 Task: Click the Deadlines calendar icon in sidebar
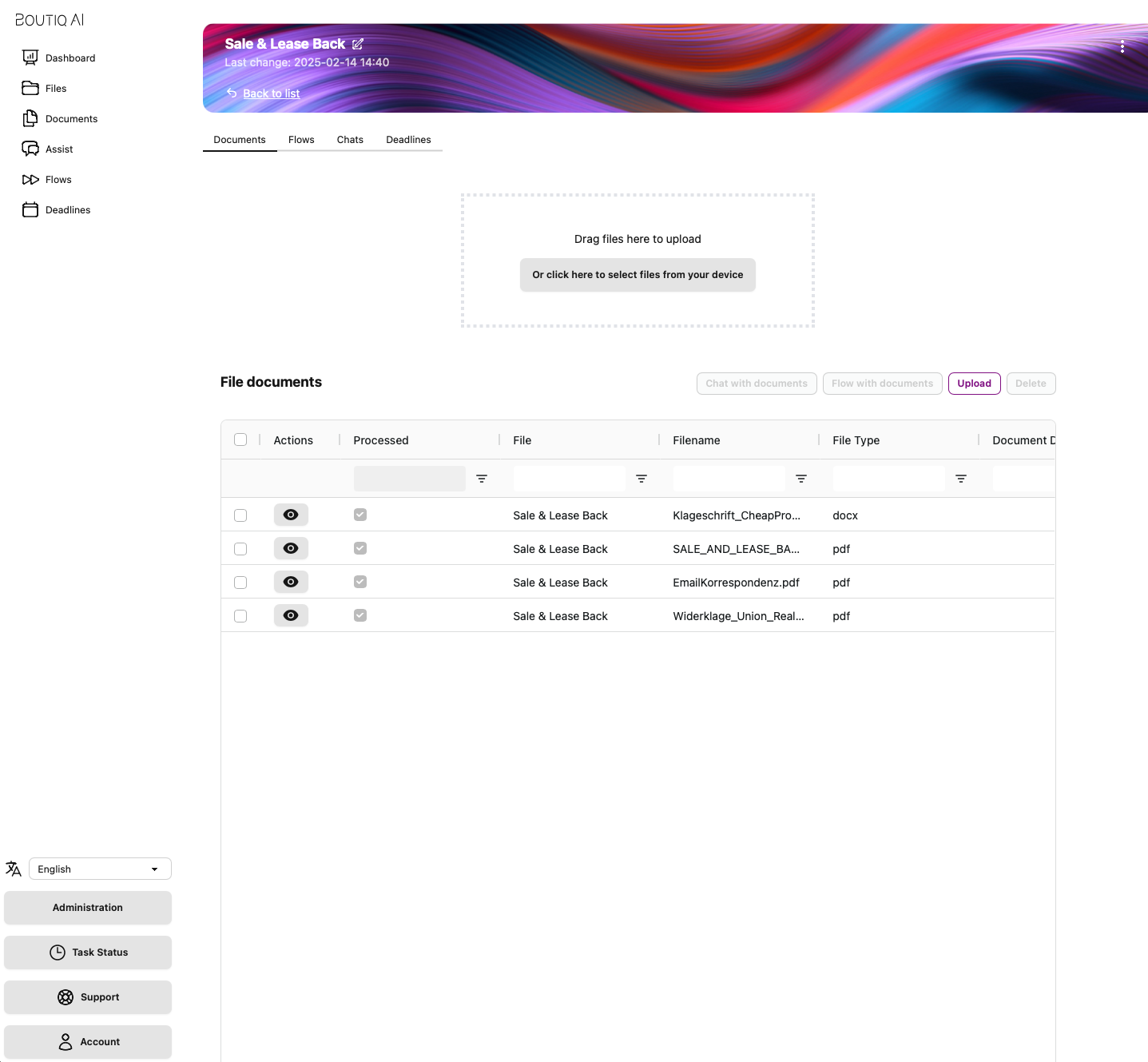click(x=30, y=210)
